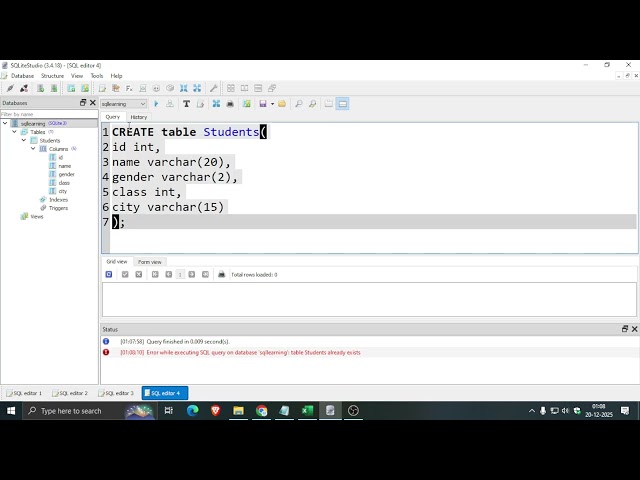Image resolution: width=640 pixels, height=480 pixels.
Task: Click the first magnifier find icon
Action: click(x=299, y=104)
